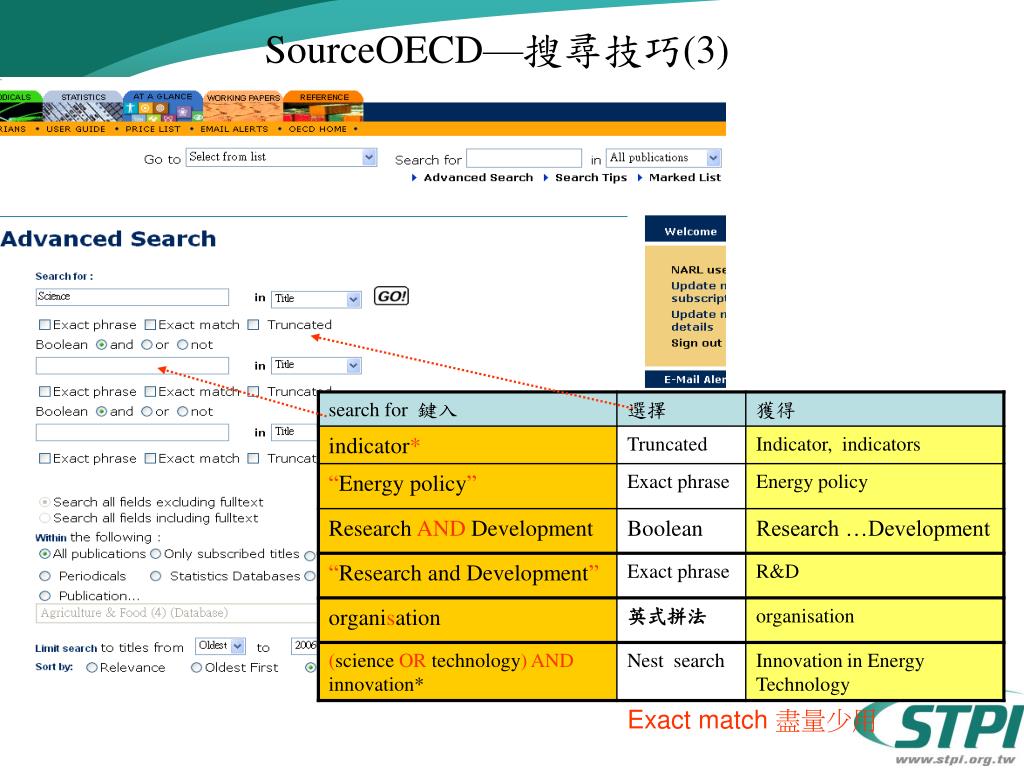This screenshot has height=768, width=1024.
Task: Open the User Guide nav link
Action: (x=76, y=129)
